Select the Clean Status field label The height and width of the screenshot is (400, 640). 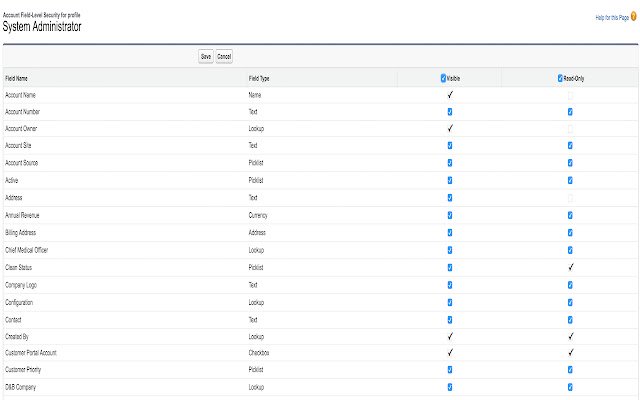[x=18, y=267]
